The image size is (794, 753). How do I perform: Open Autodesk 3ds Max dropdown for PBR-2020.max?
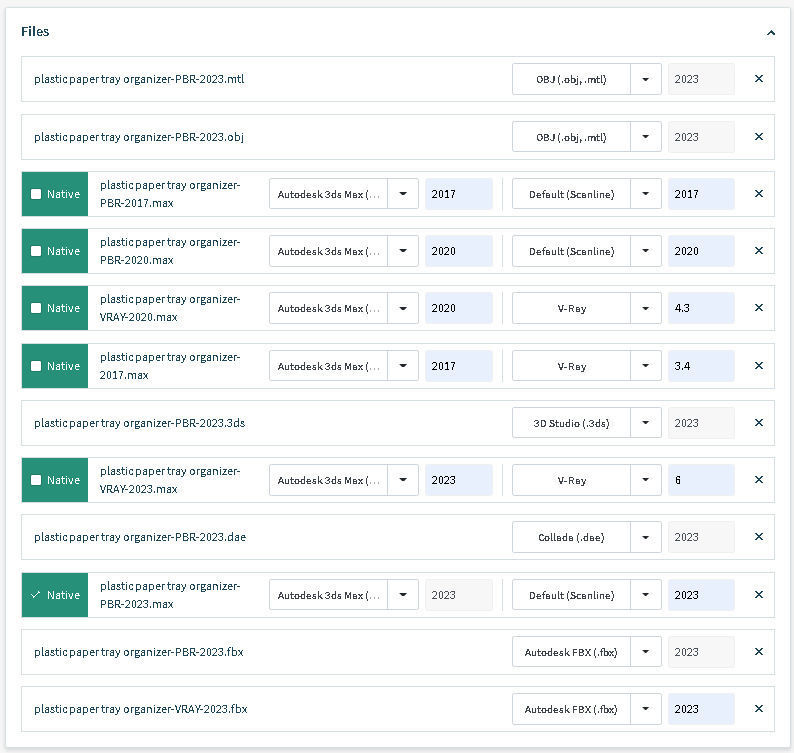coord(403,251)
